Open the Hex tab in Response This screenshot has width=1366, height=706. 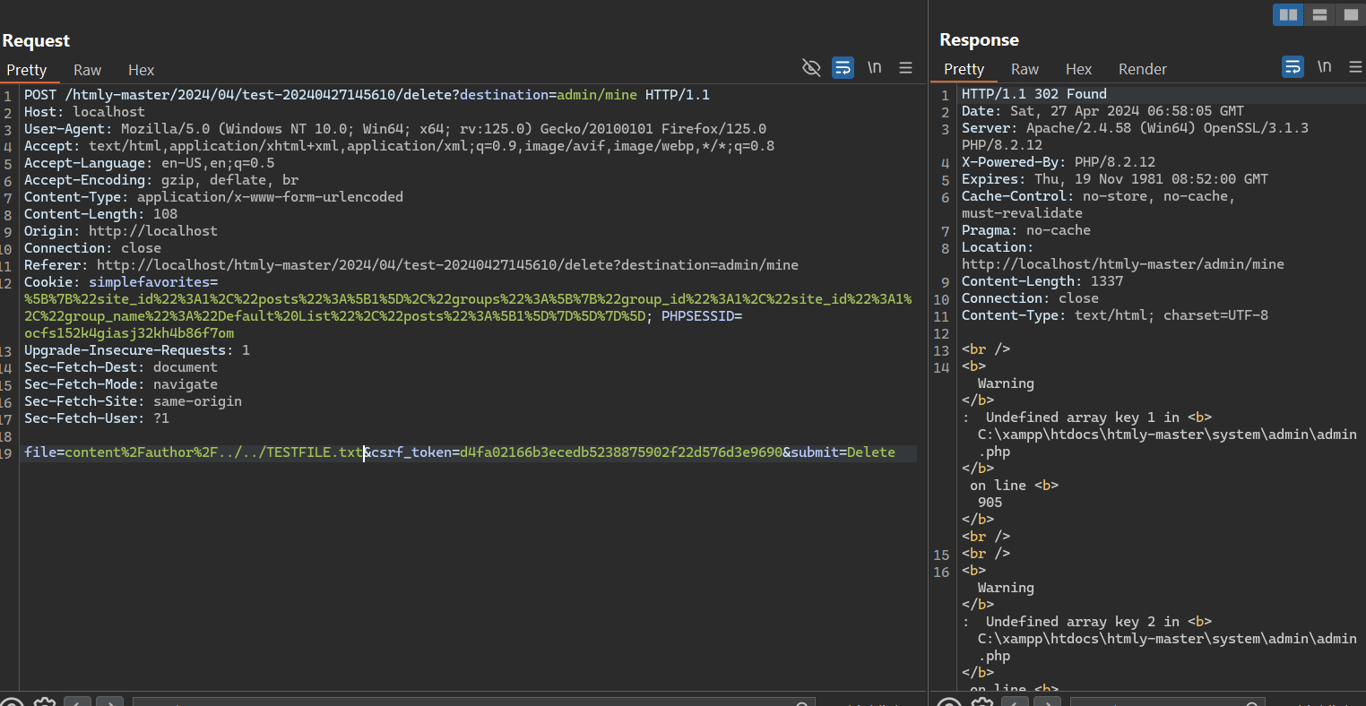click(x=1079, y=69)
